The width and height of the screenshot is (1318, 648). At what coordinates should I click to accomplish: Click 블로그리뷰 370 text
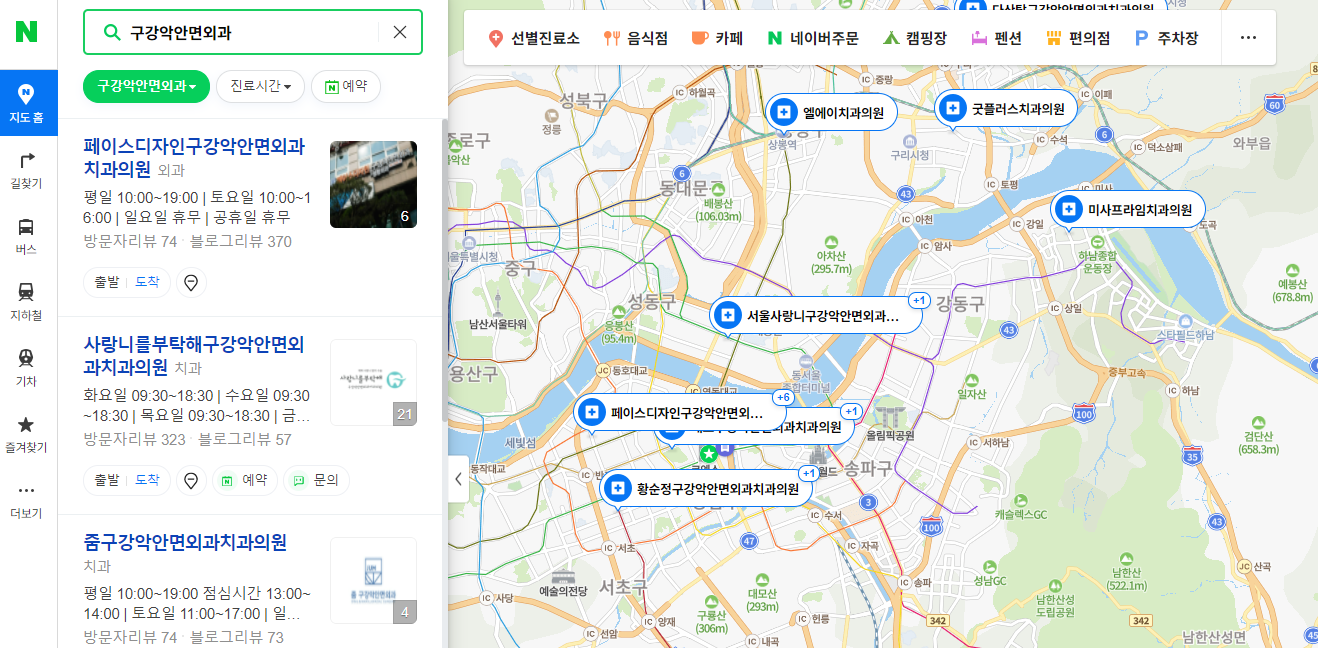(240, 241)
